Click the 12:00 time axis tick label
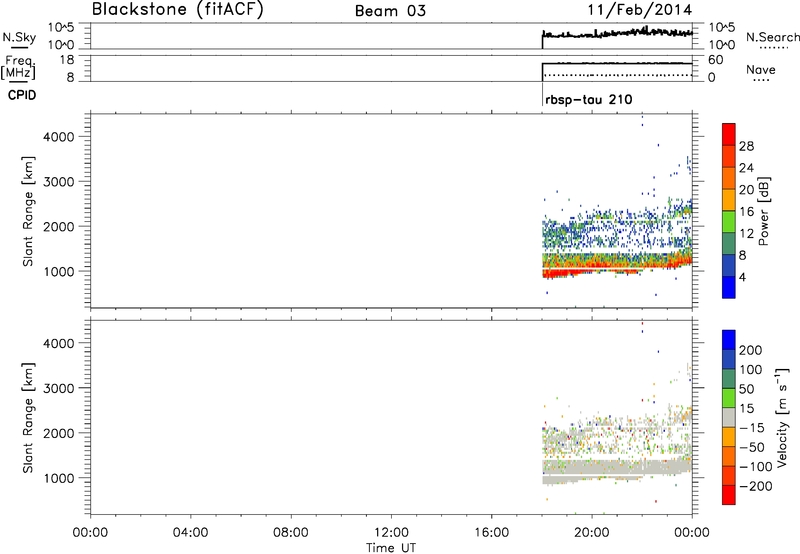 [391, 533]
